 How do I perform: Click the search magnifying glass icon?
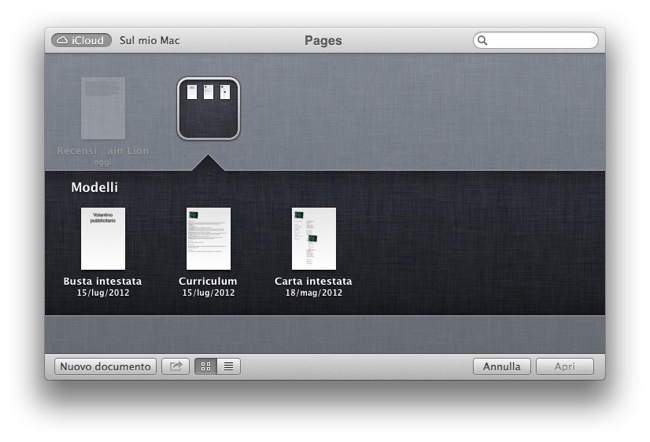(x=483, y=41)
